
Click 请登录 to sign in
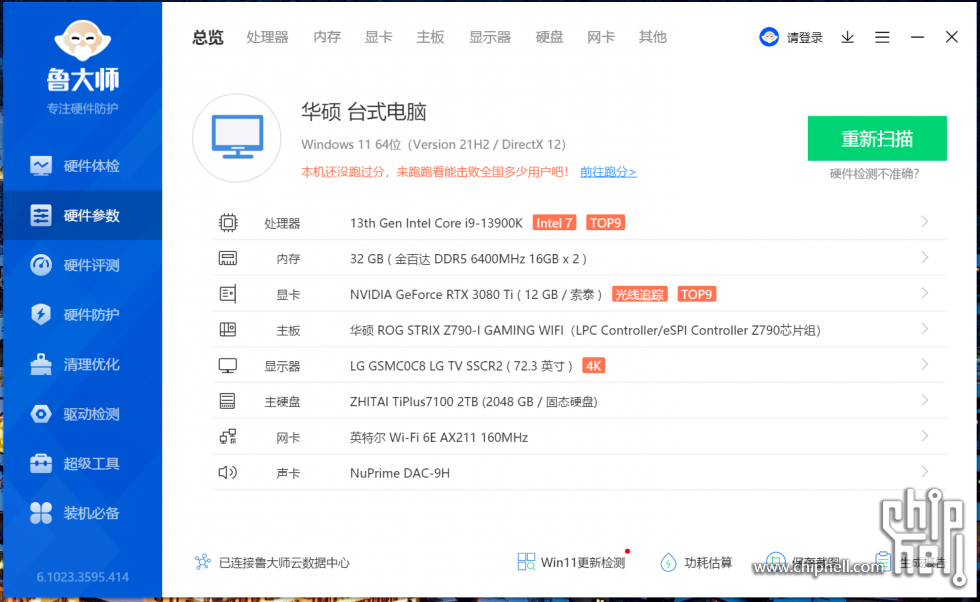(x=804, y=38)
